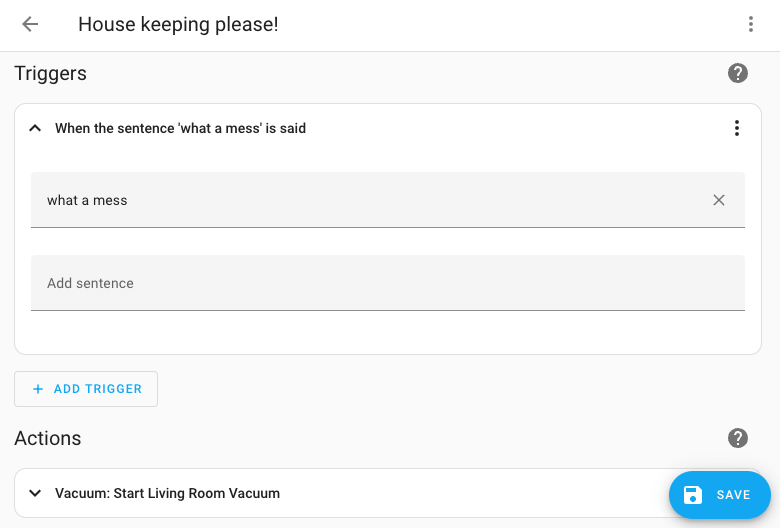Click the Actions section heading
Screen dimensions: 780x528
point(47,438)
